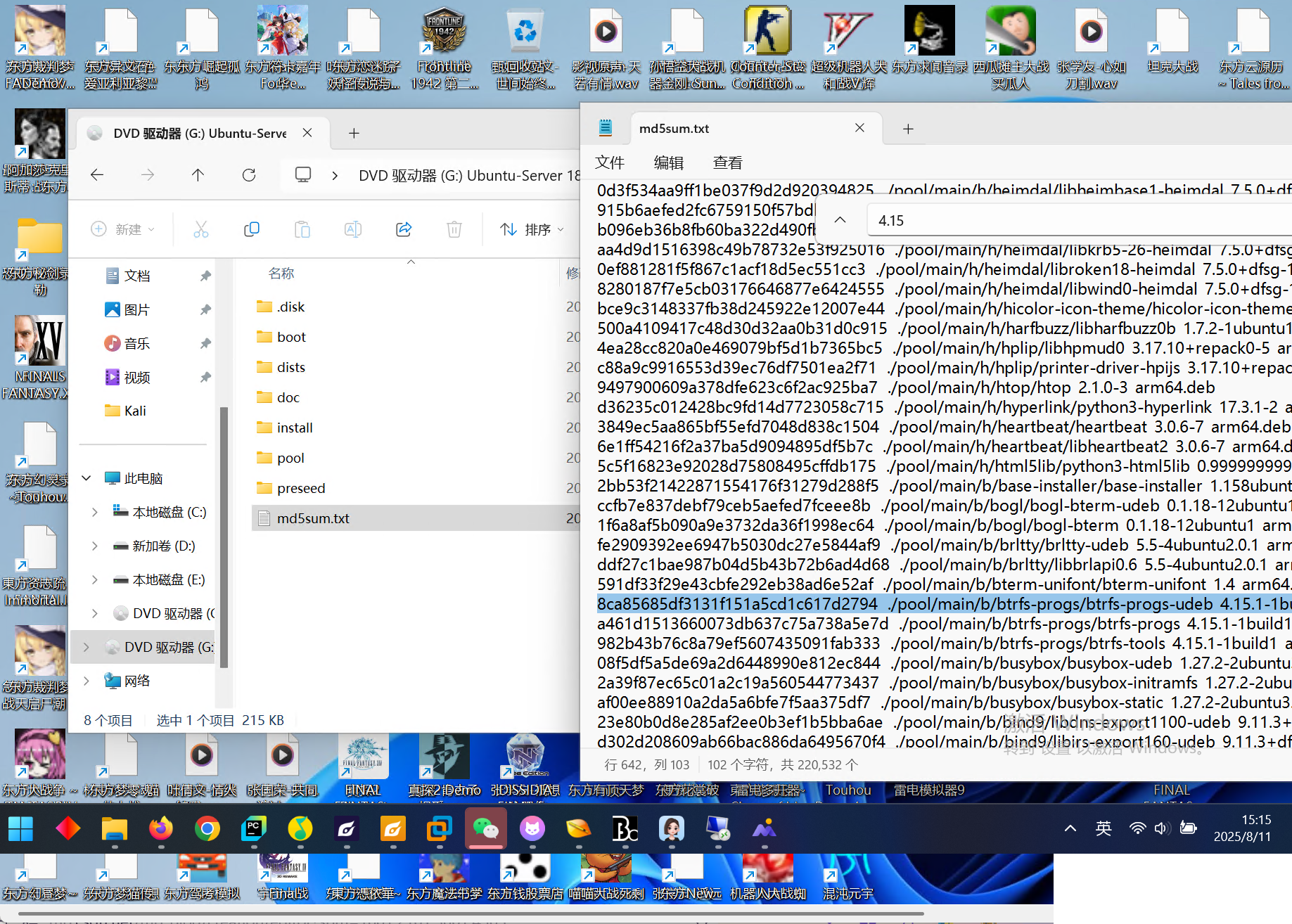1292x924 pixels.
Task: Refresh the File Explorer view
Action: (x=249, y=174)
